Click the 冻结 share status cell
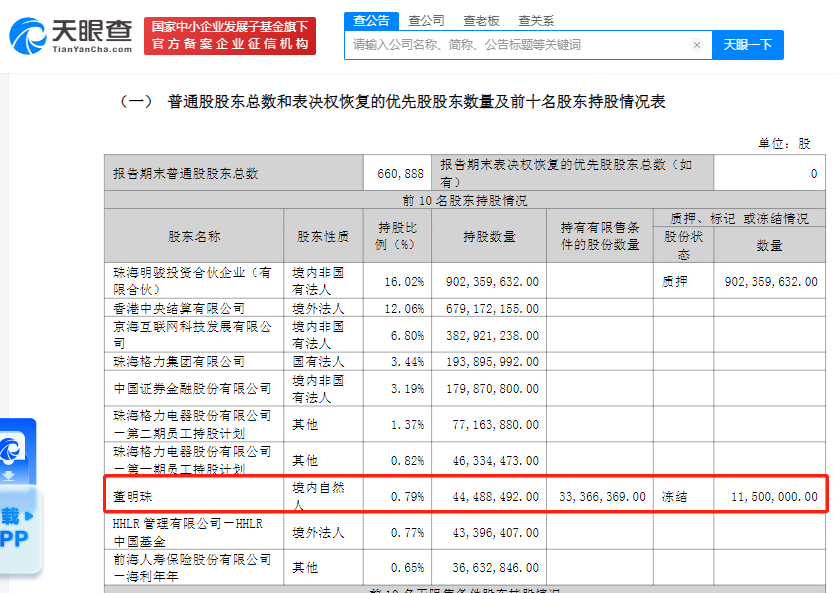This screenshot has height=593, width=839. [x=683, y=496]
